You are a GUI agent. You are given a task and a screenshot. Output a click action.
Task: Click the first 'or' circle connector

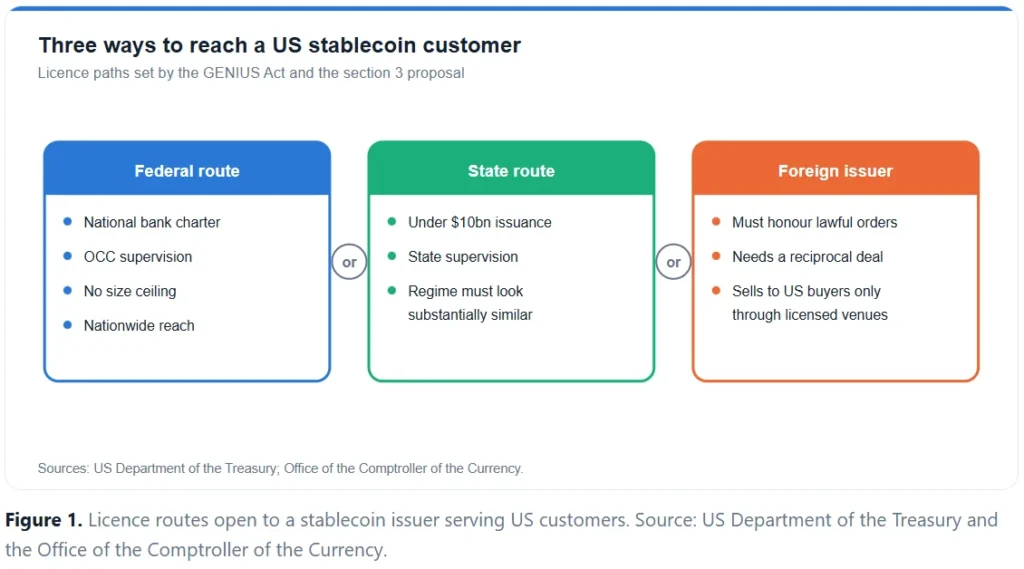(349, 262)
